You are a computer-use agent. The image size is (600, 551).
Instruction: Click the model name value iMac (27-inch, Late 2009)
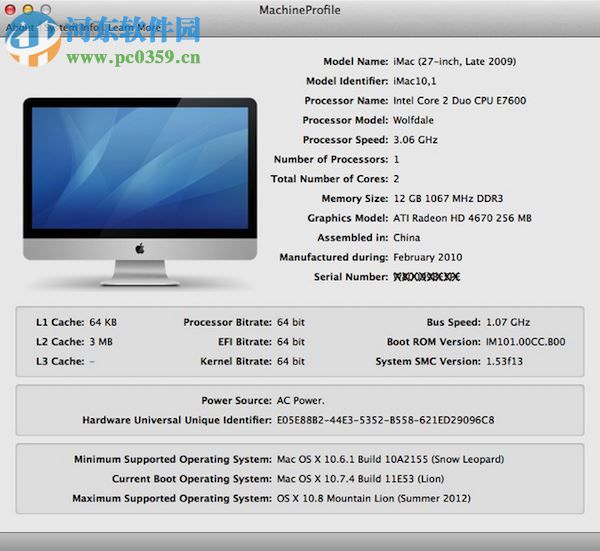pyautogui.click(x=455, y=62)
